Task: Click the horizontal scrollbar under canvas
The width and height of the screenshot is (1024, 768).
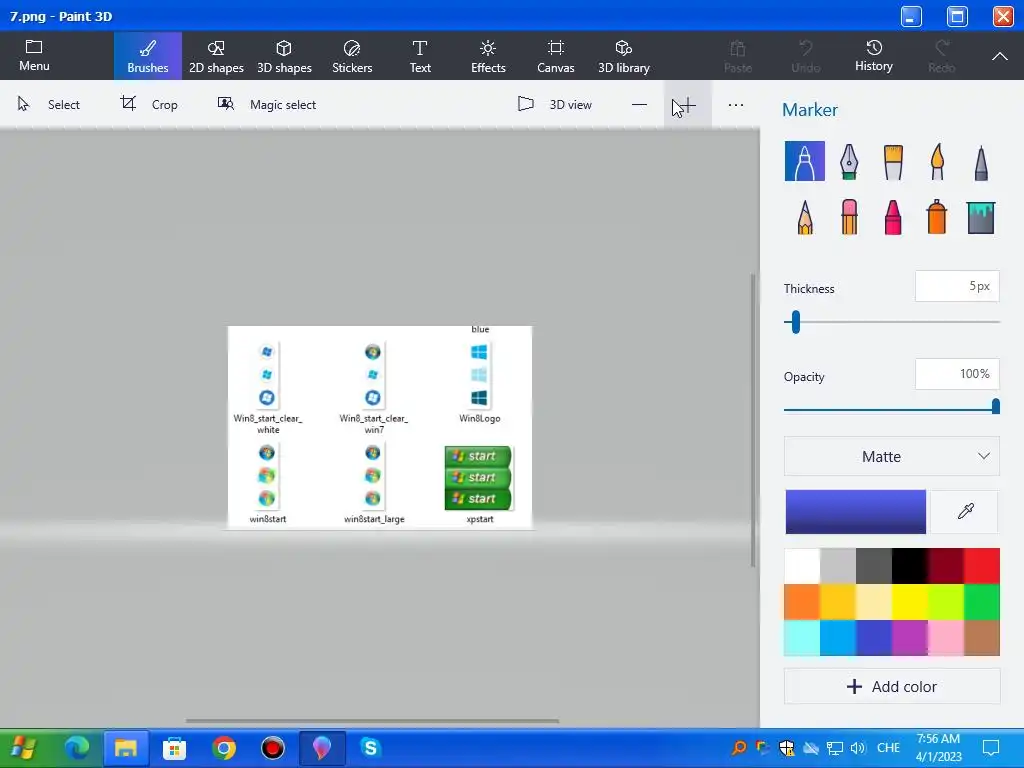Action: (372, 721)
